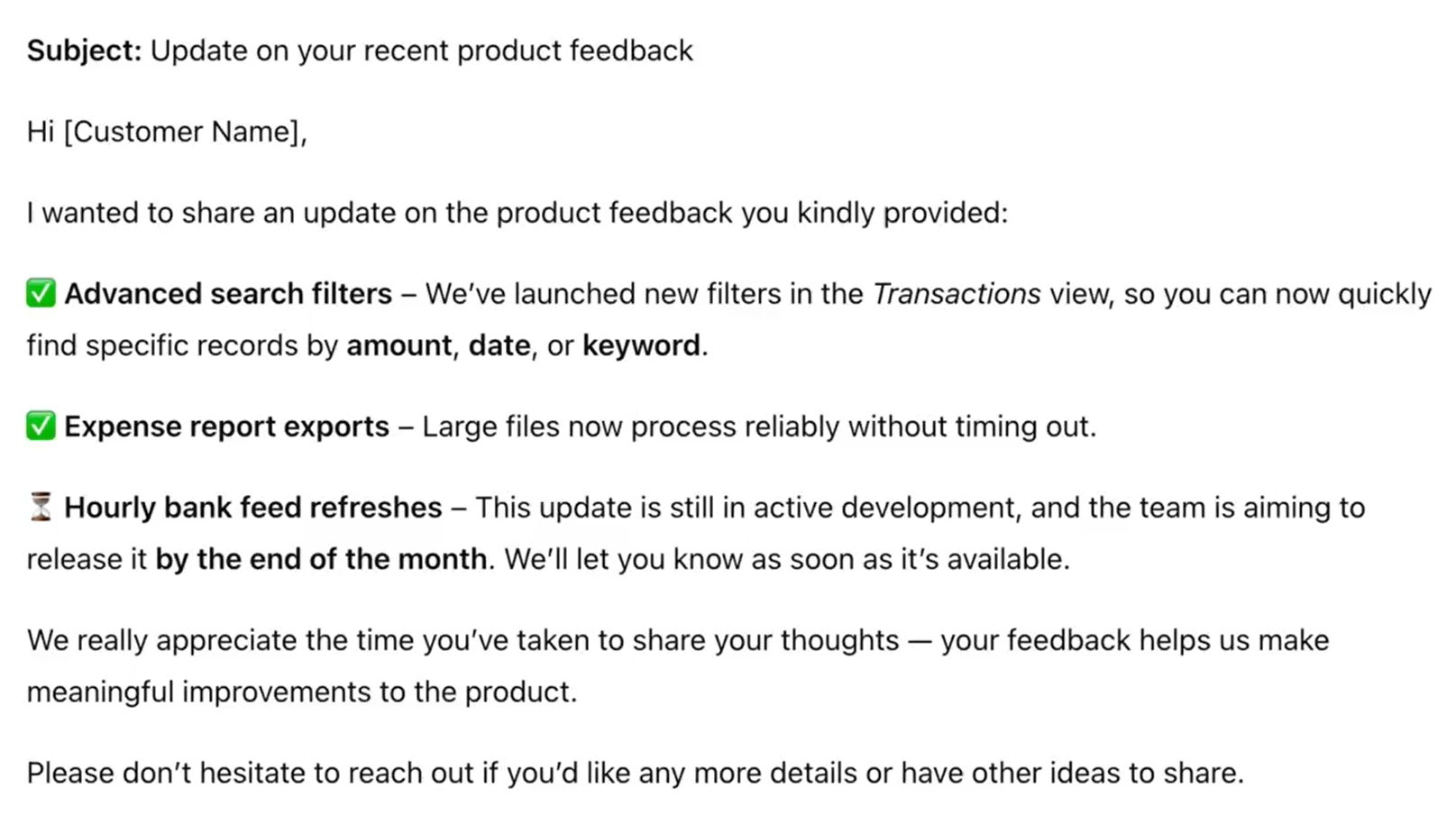Click the green checkmark beside Advanced search filters
The image size is (1456, 816).
pos(41,293)
